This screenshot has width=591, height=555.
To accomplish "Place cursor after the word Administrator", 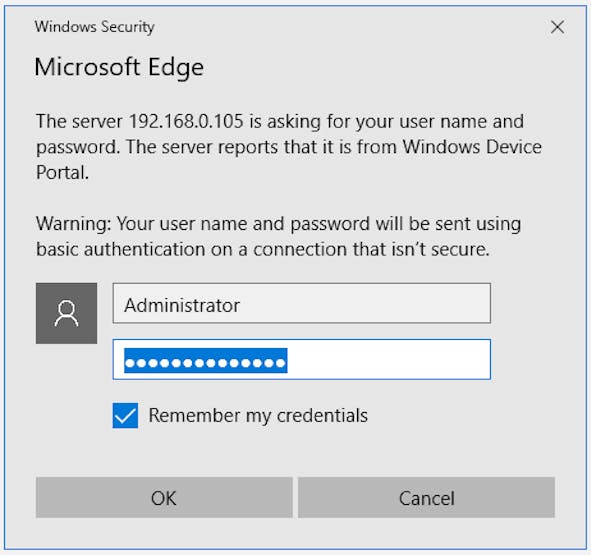I will point(240,305).
